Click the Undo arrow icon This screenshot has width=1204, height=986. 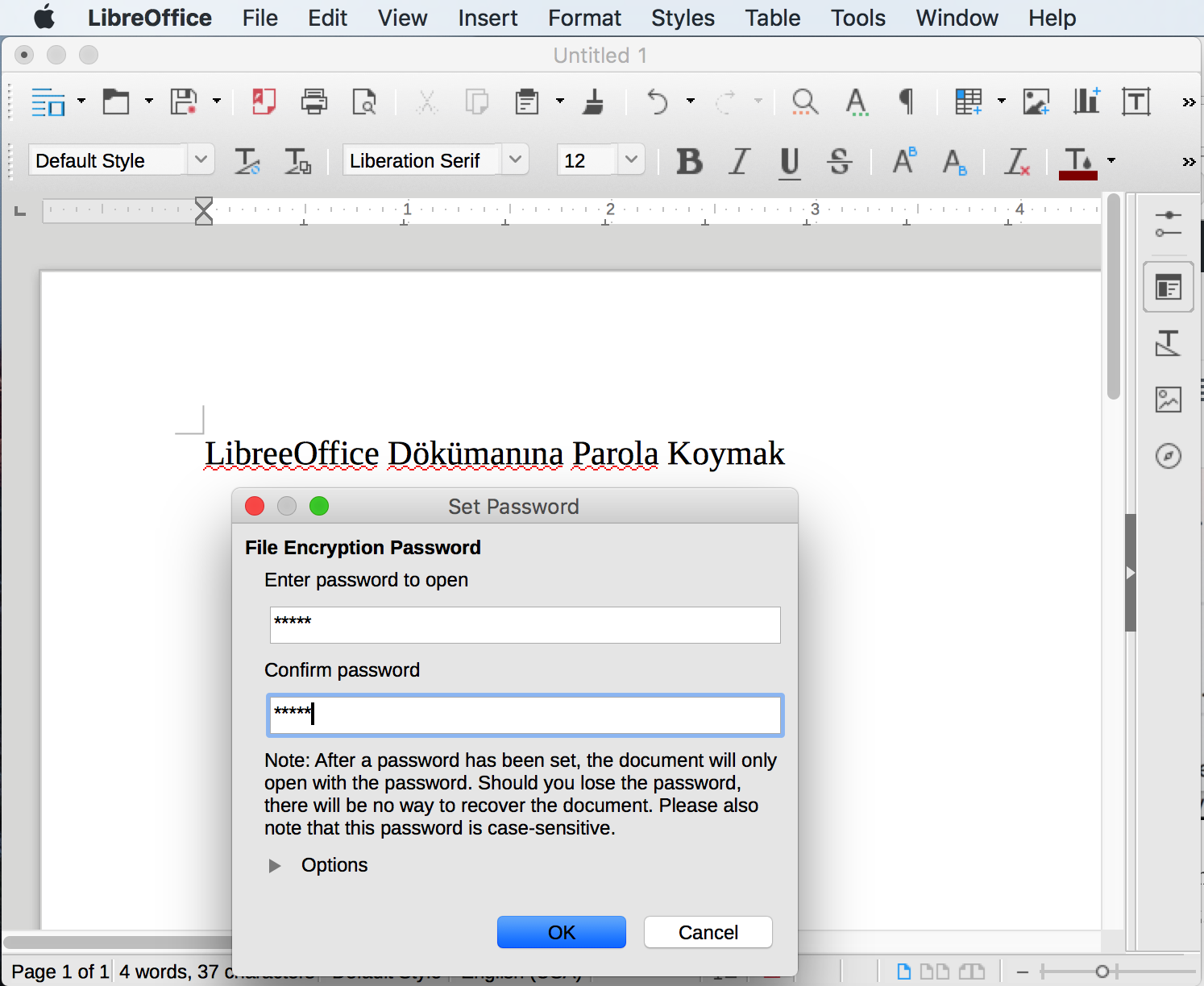tap(658, 101)
